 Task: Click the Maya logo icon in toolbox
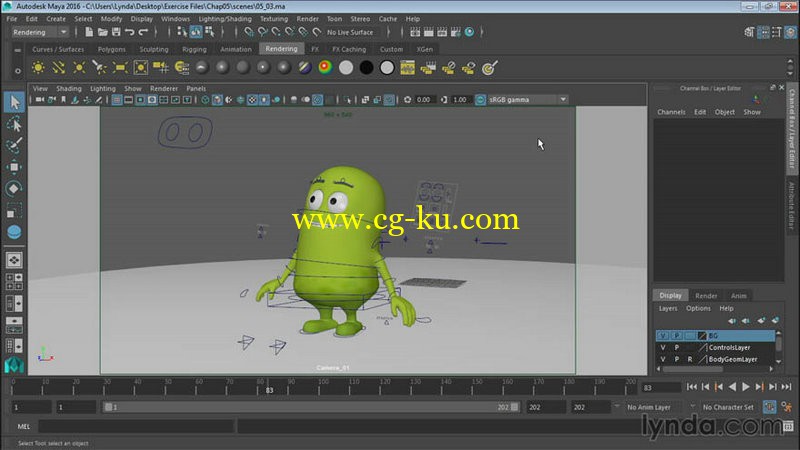[14, 365]
